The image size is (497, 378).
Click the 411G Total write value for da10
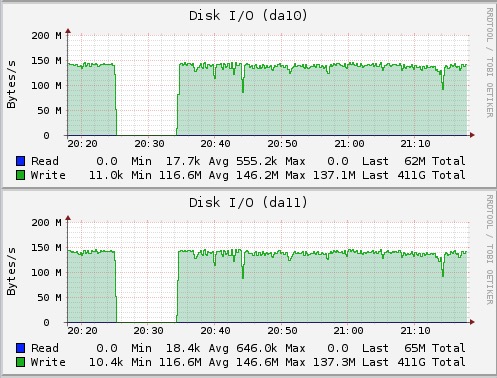pyautogui.click(x=431, y=175)
